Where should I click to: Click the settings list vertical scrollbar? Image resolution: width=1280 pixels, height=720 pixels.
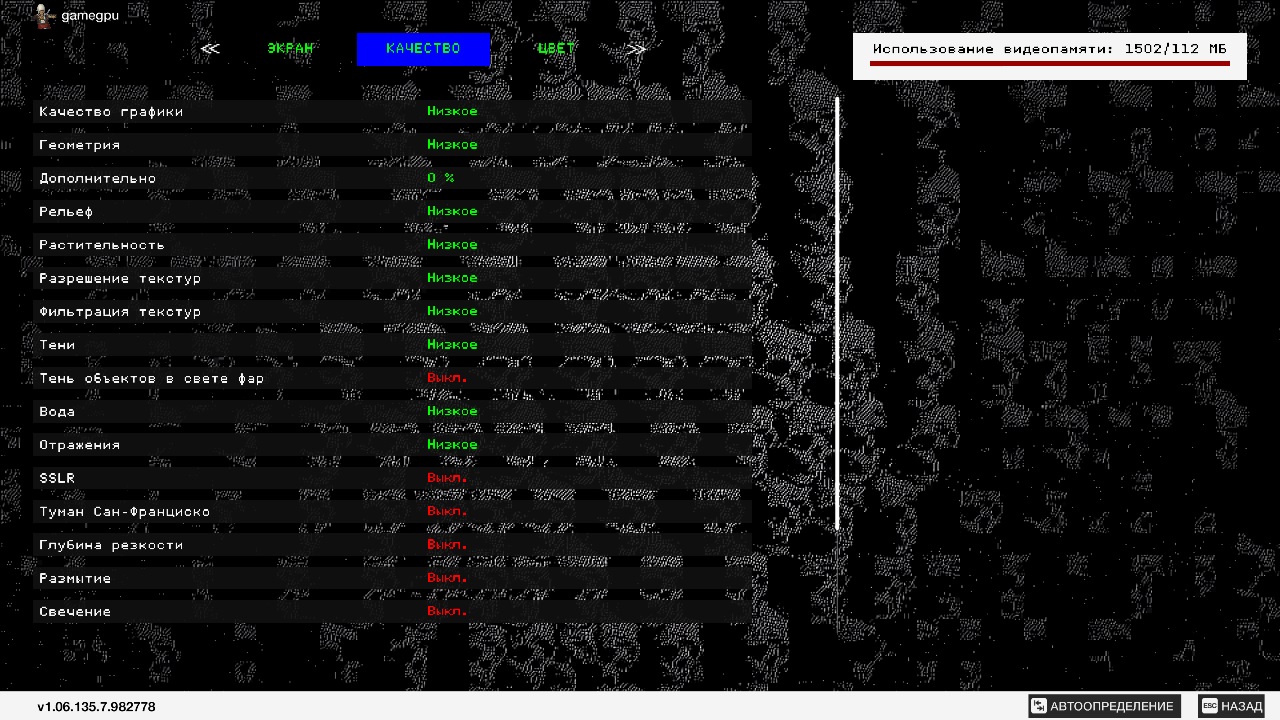tap(837, 314)
